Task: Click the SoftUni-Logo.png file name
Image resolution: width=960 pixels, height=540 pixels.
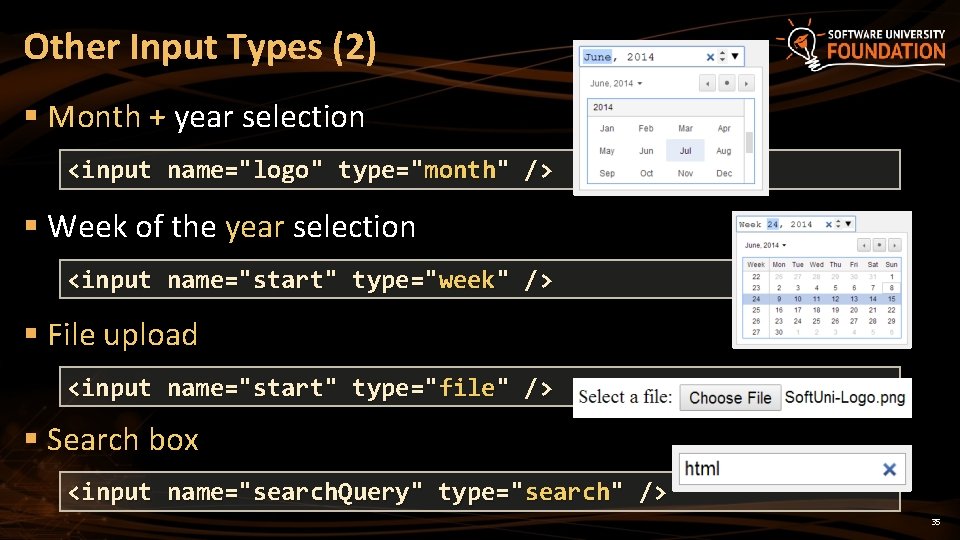Action: point(845,397)
